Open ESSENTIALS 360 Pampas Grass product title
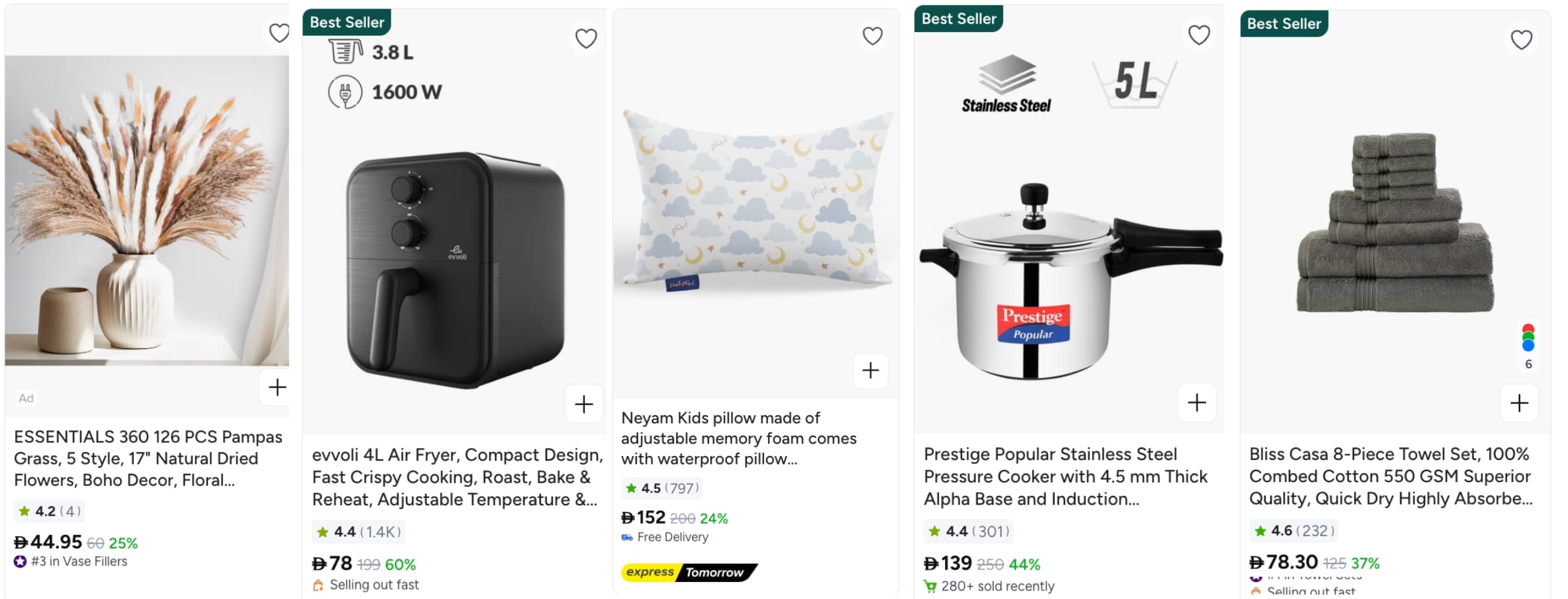 pyautogui.click(x=148, y=459)
